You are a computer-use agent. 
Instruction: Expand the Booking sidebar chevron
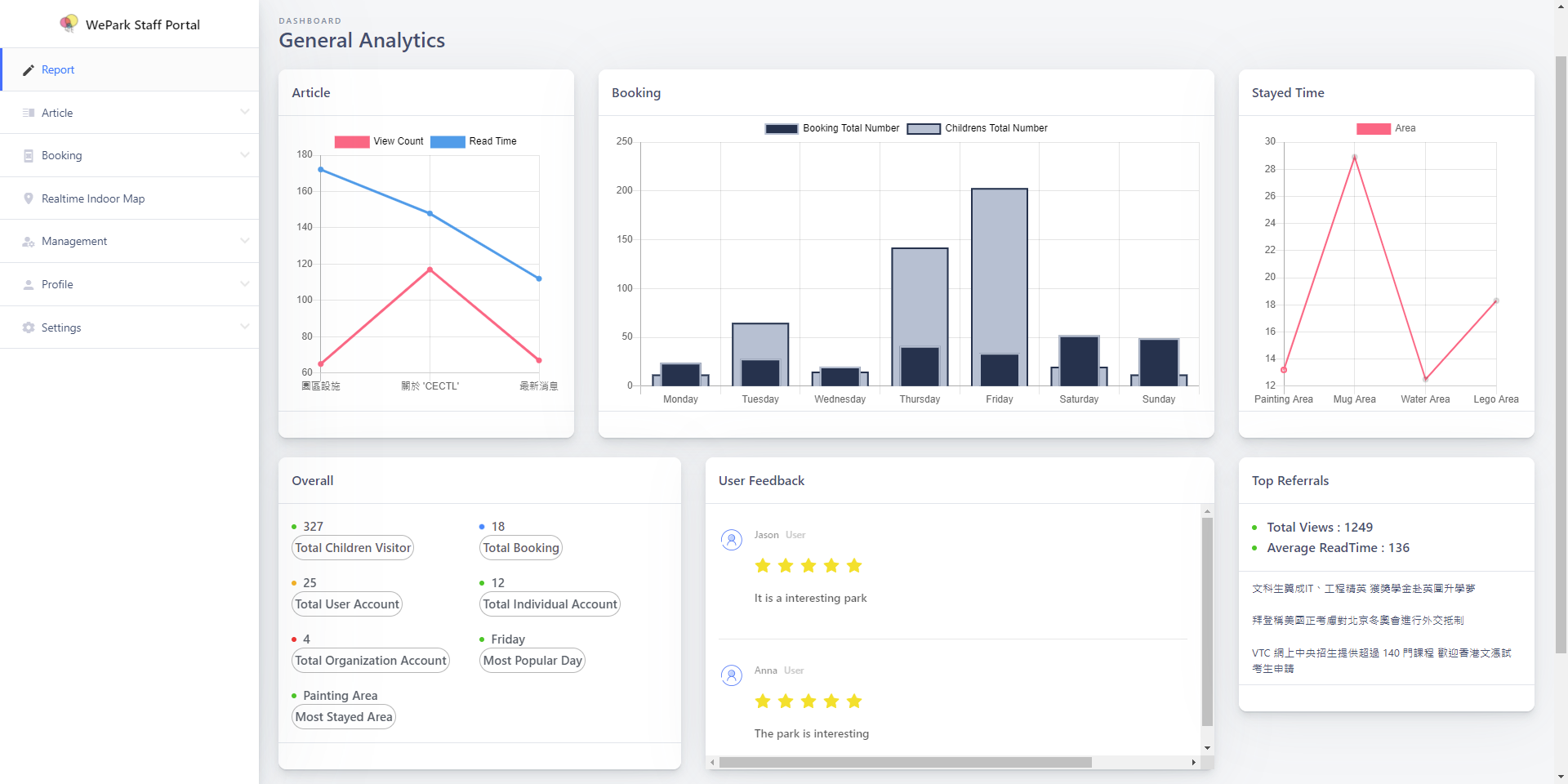click(x=244, y=155)
